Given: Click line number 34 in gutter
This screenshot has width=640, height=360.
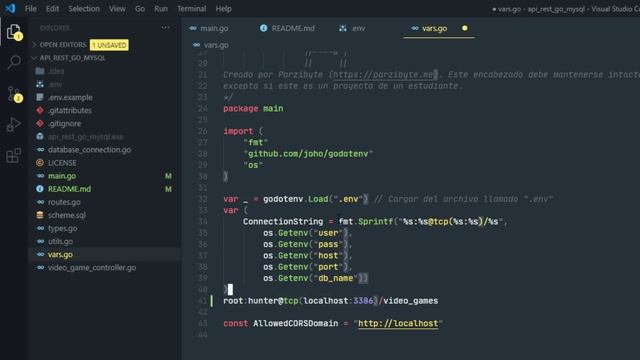Looking at the screenshot, I should [202, 222].
